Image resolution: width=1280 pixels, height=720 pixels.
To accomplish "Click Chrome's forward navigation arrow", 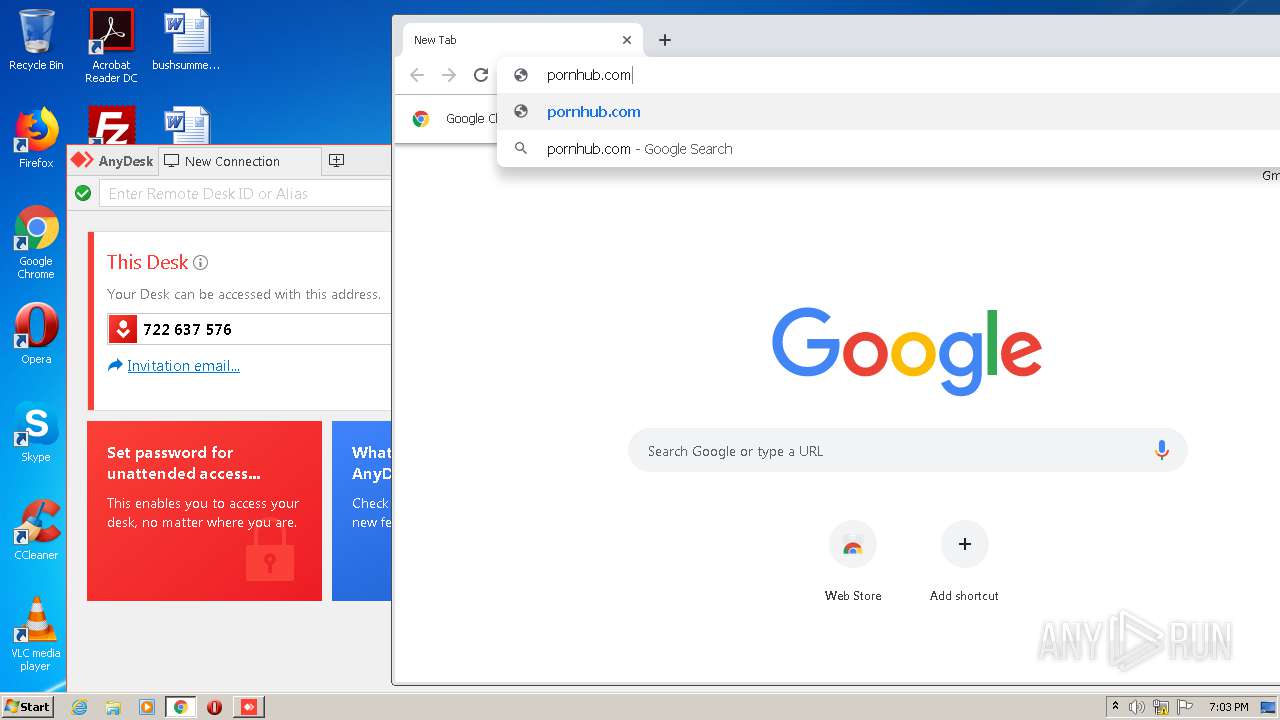I will point(449,75).
